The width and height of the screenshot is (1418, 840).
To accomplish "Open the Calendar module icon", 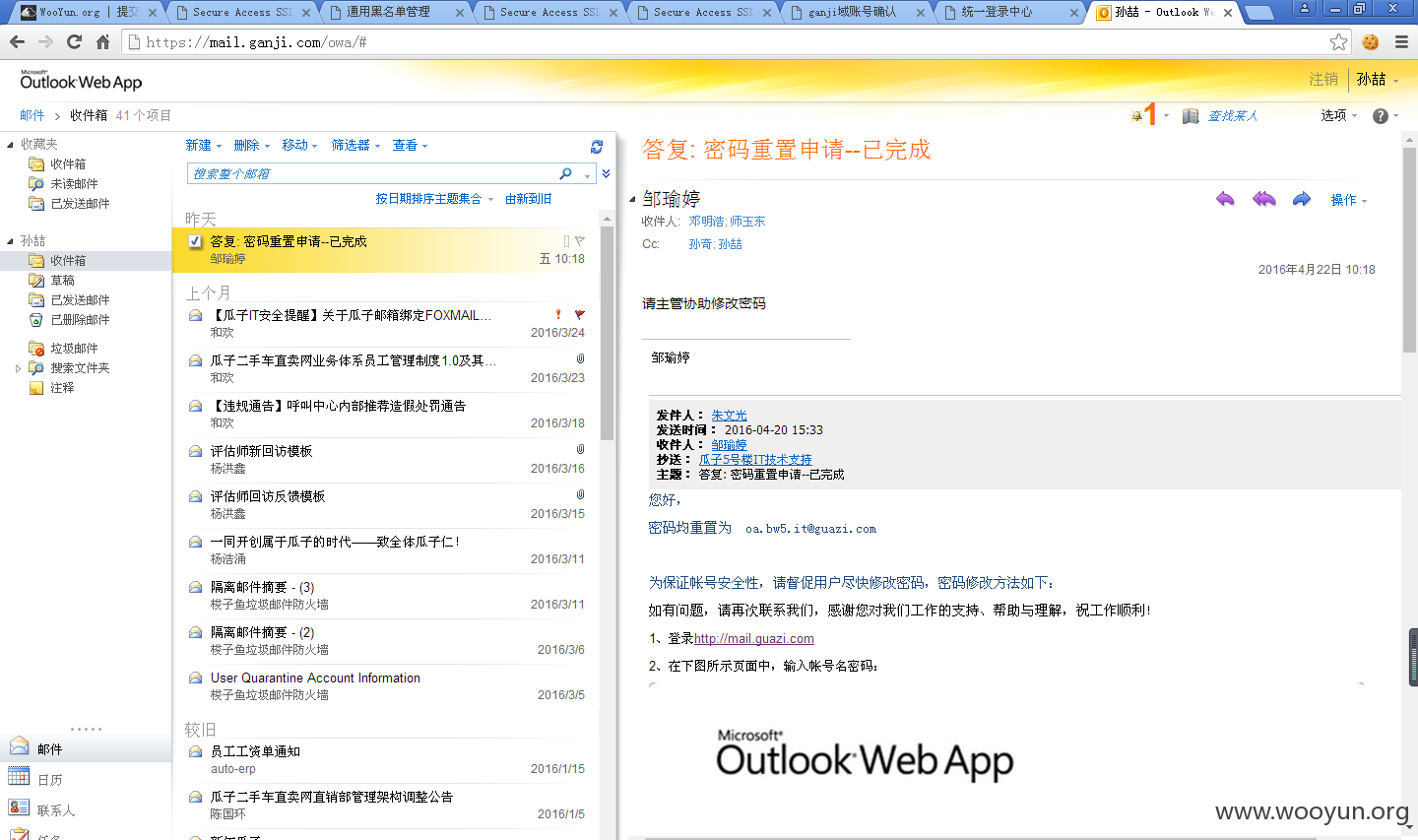I will pos(19,776).
